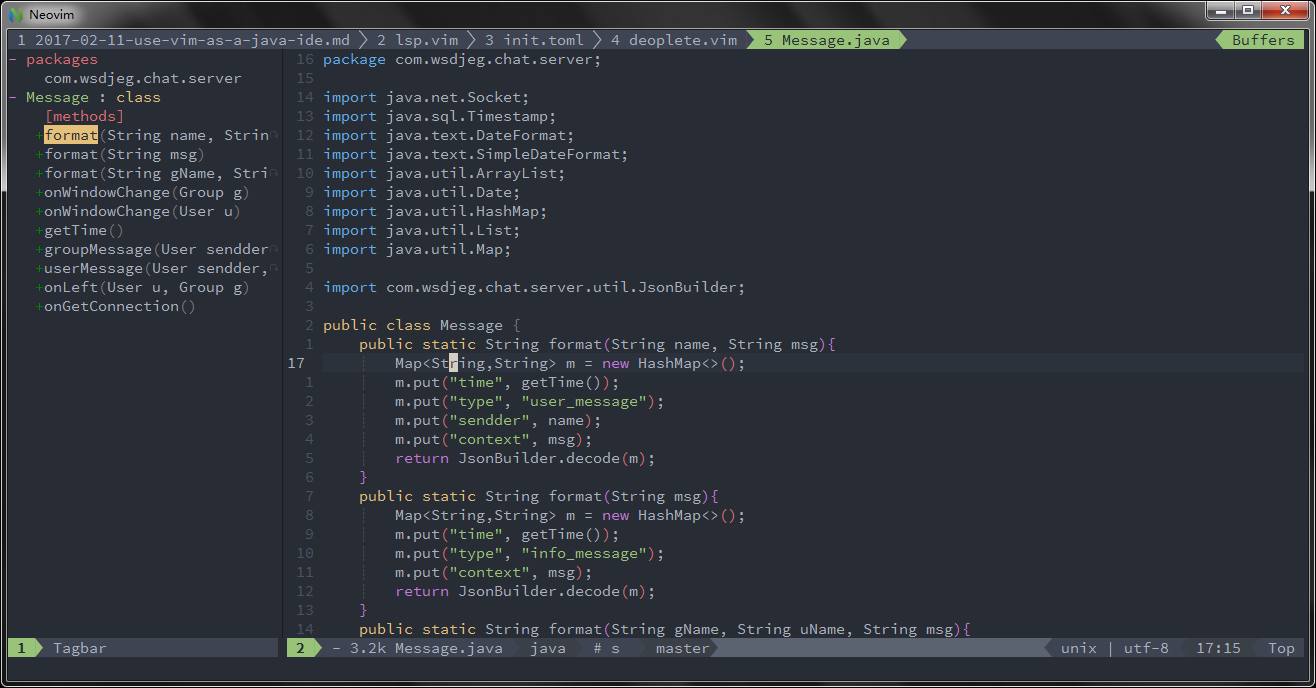
Task: Click the import com.wsdjeg.chat.server.util.JsonBuilder; line
Action: click(534, 287)
